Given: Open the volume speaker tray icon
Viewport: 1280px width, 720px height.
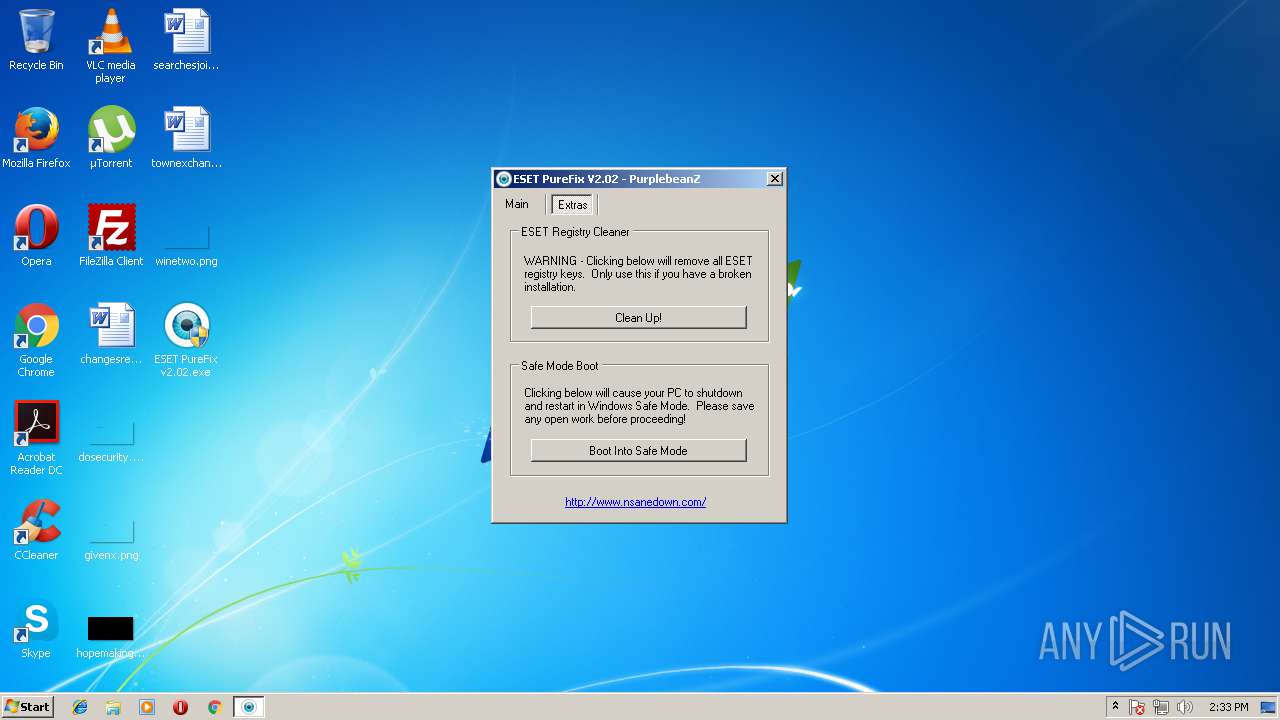Looking at the screenshot, I should pos(1185,707).
